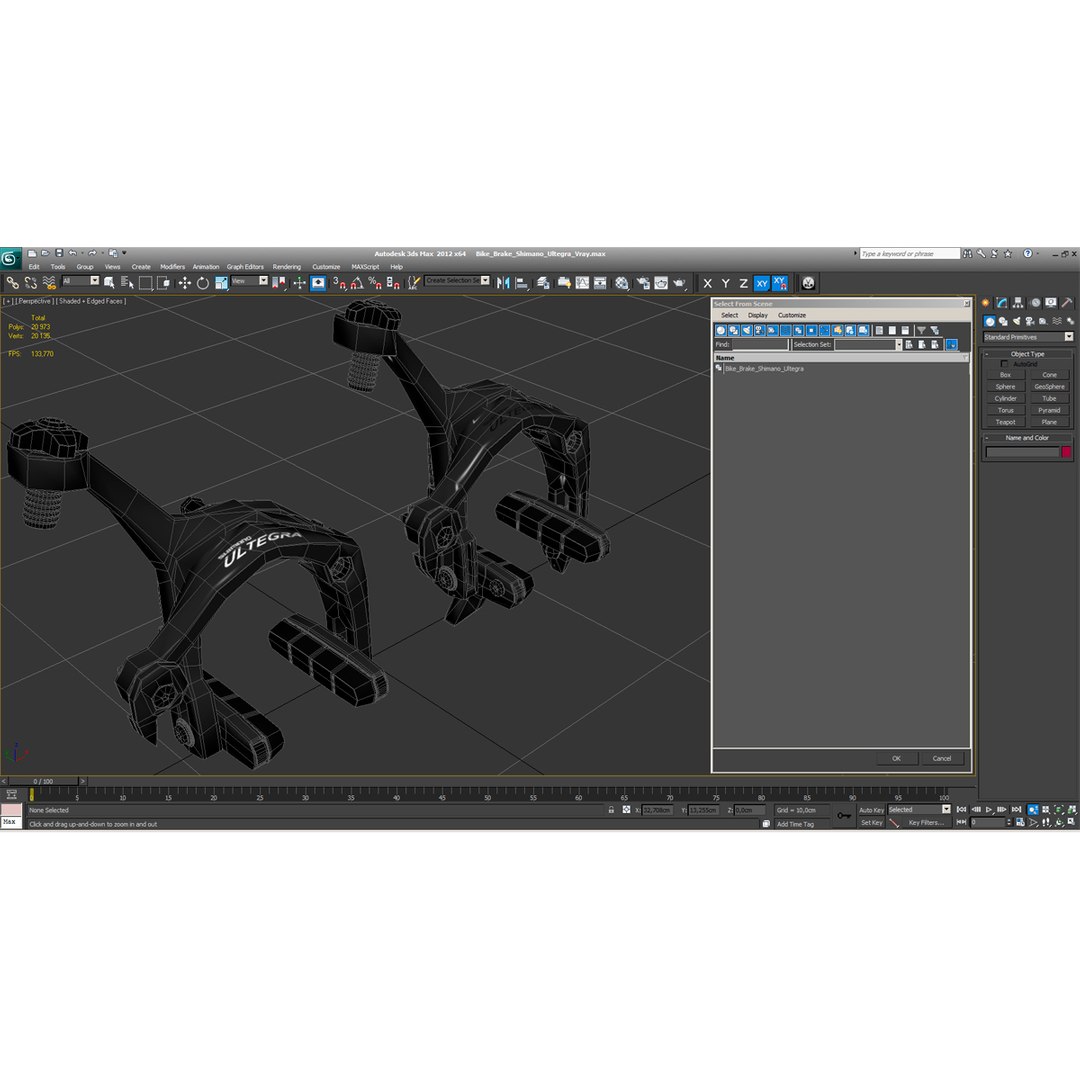Open the Modify panel tab
The width and height of the screenshot is (1080, 1080).
click(1001, 303)
